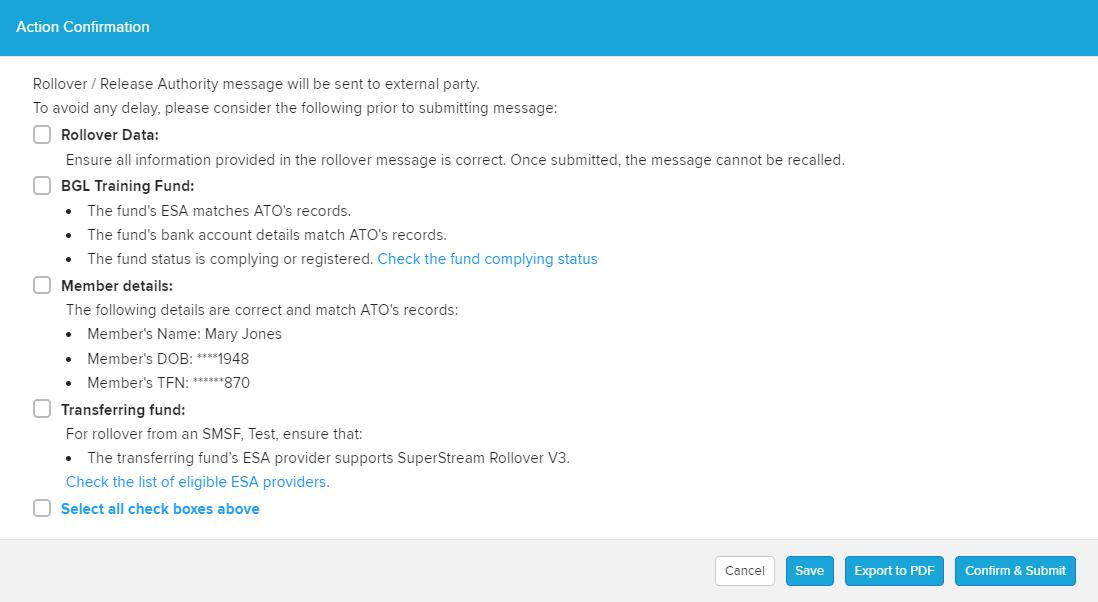Click the Action Confirmation dialog title

[x=83, y=27]
